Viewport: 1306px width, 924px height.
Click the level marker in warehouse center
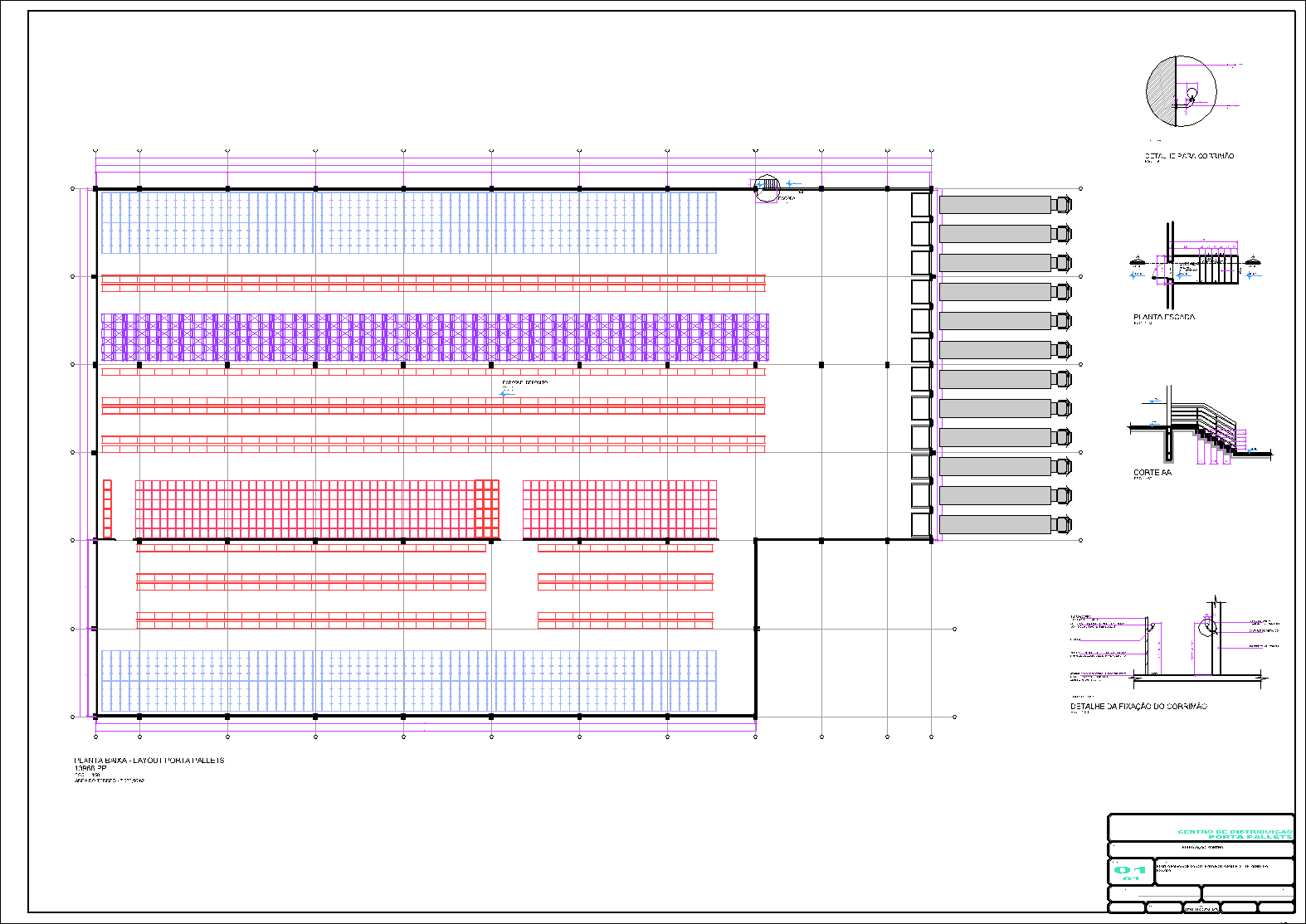pos(508,391)
